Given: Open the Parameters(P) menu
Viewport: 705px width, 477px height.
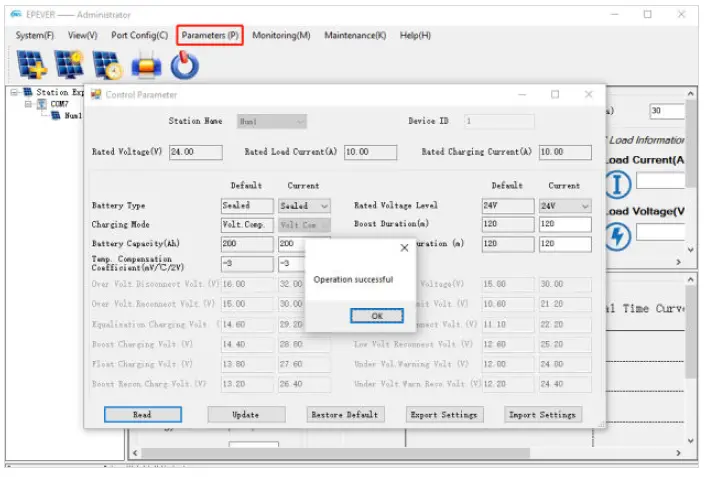Looking at the screenshot, I should coord(210,35).
